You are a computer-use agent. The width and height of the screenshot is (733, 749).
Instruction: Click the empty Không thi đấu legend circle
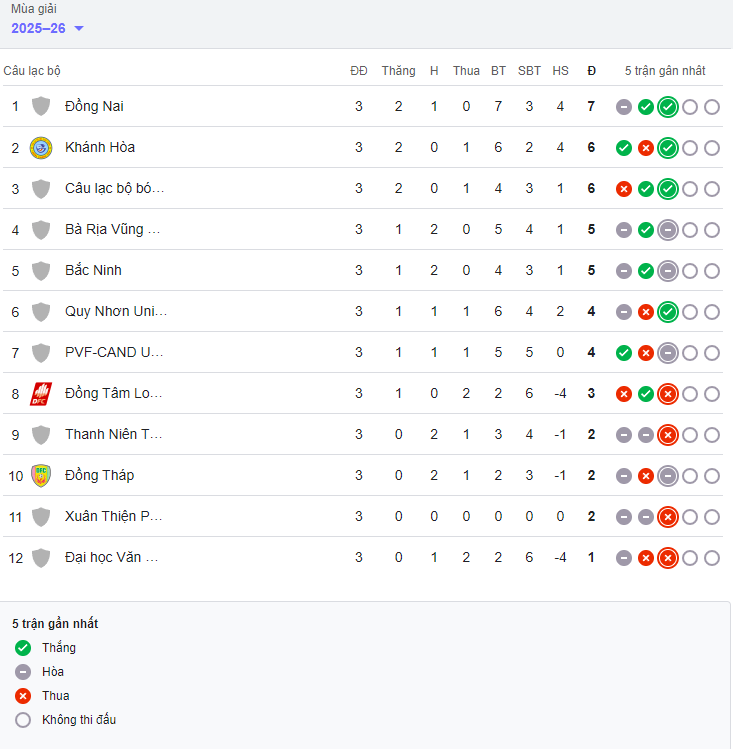point(23,720)
